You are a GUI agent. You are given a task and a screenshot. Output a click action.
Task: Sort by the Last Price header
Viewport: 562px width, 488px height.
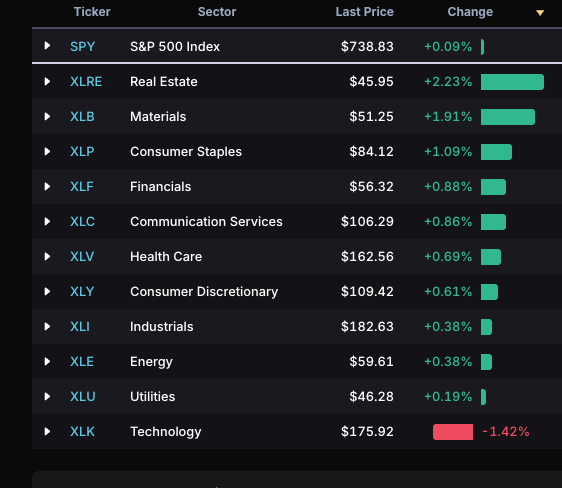coord(365,12)
